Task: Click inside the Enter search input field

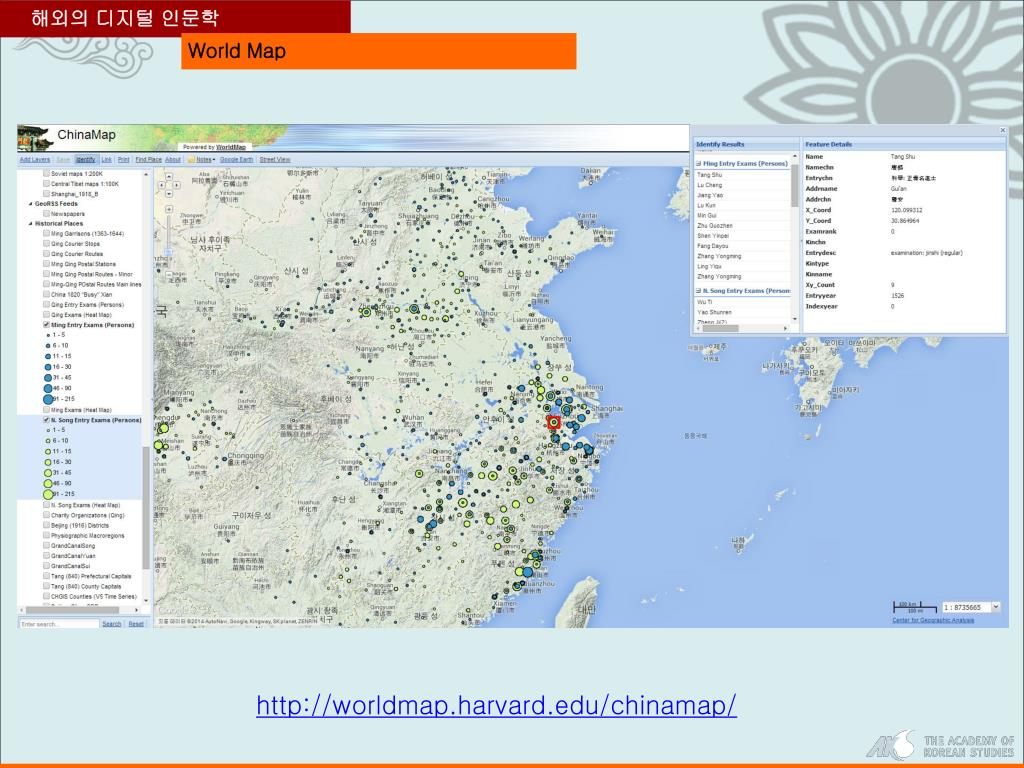Action: 59,624
